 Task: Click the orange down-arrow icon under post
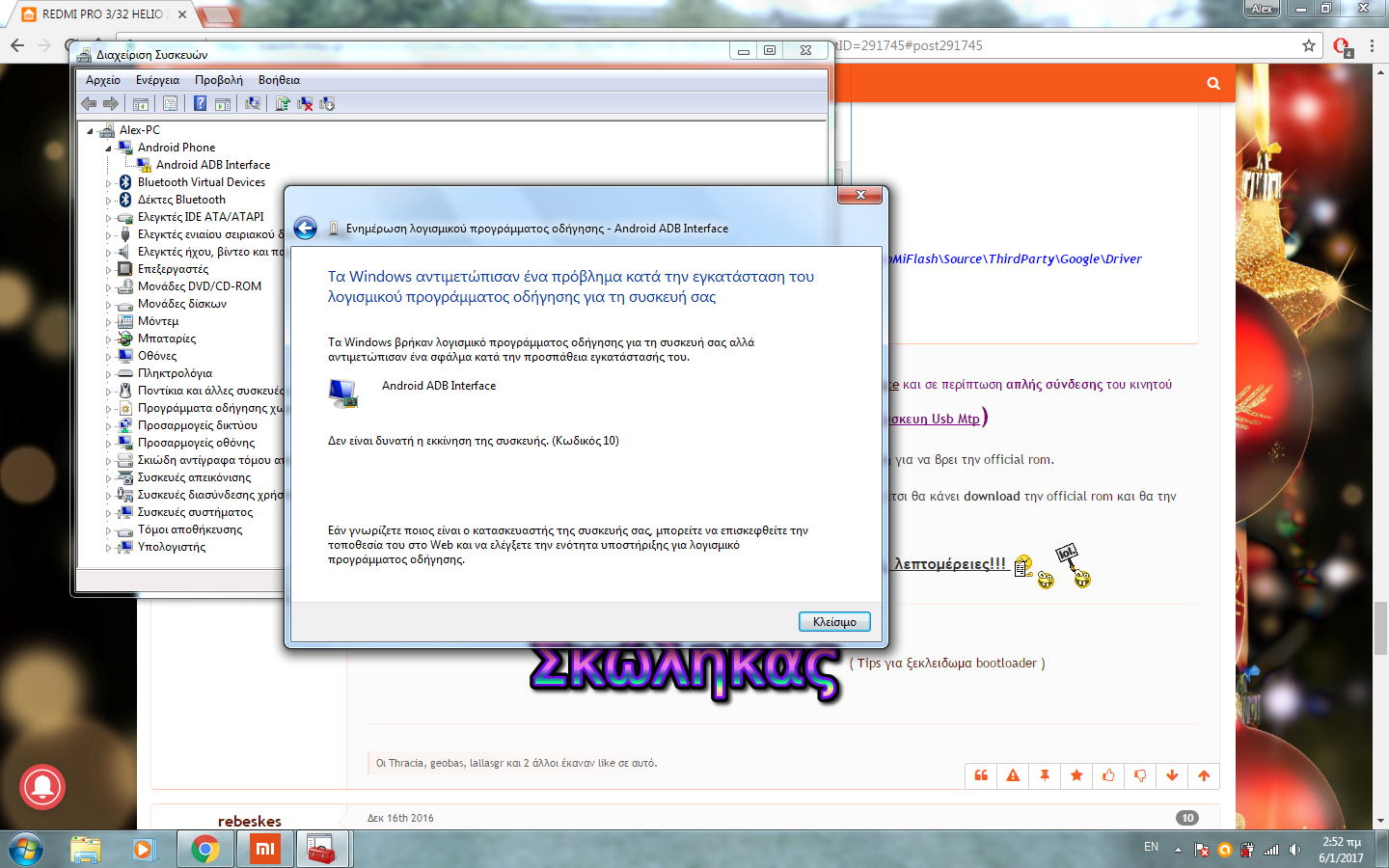[1172, 775]
